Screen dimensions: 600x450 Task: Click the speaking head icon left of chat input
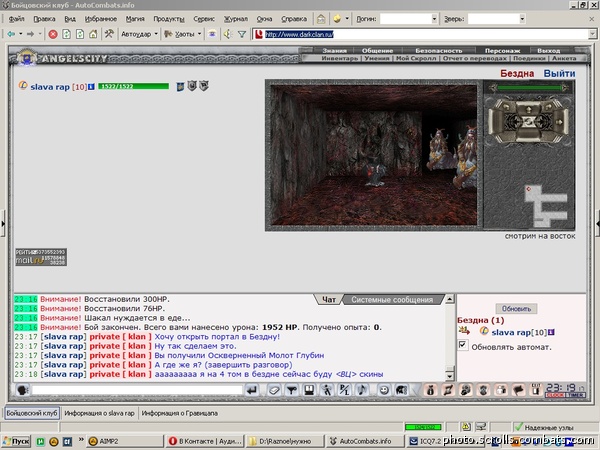coord(23,390)
